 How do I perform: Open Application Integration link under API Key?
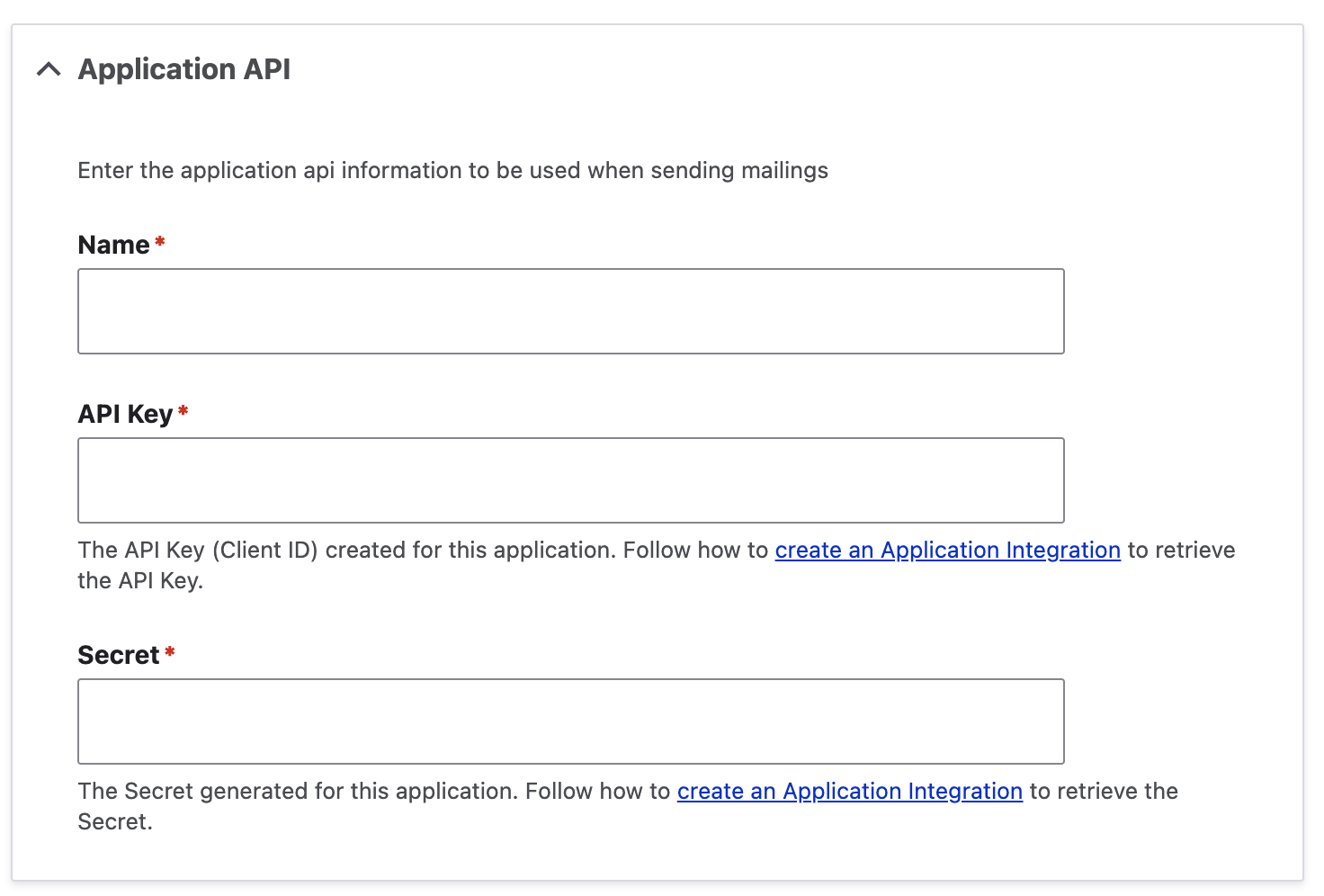(x=947, y=550)
